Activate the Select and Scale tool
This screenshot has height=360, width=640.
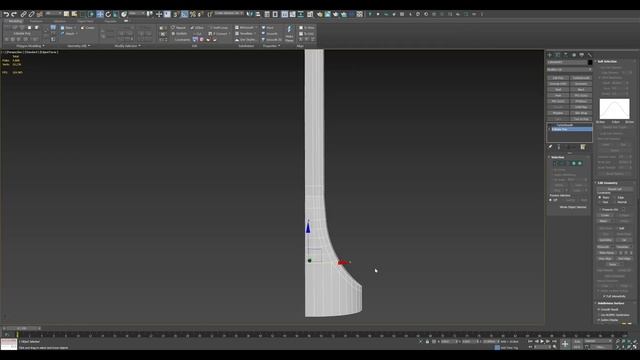point(116,14)
